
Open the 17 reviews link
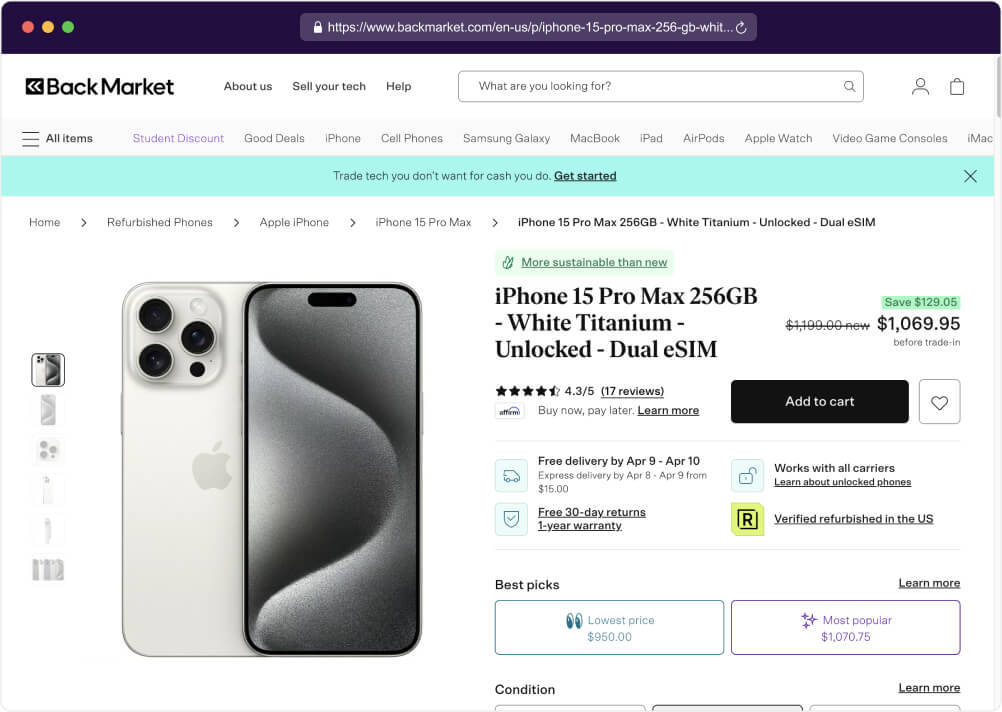point(632,391)
